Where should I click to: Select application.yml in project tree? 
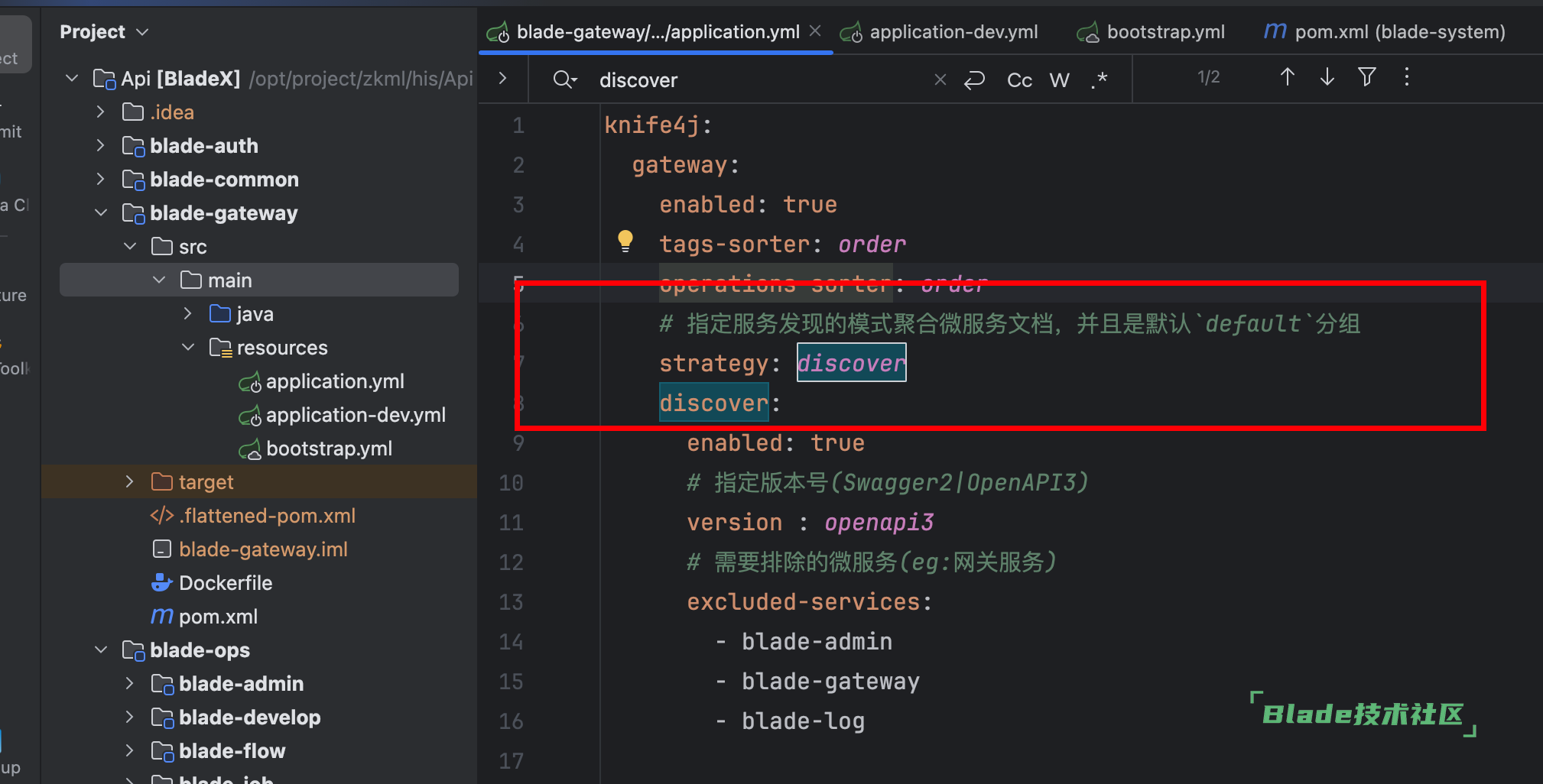coord(335,381)
